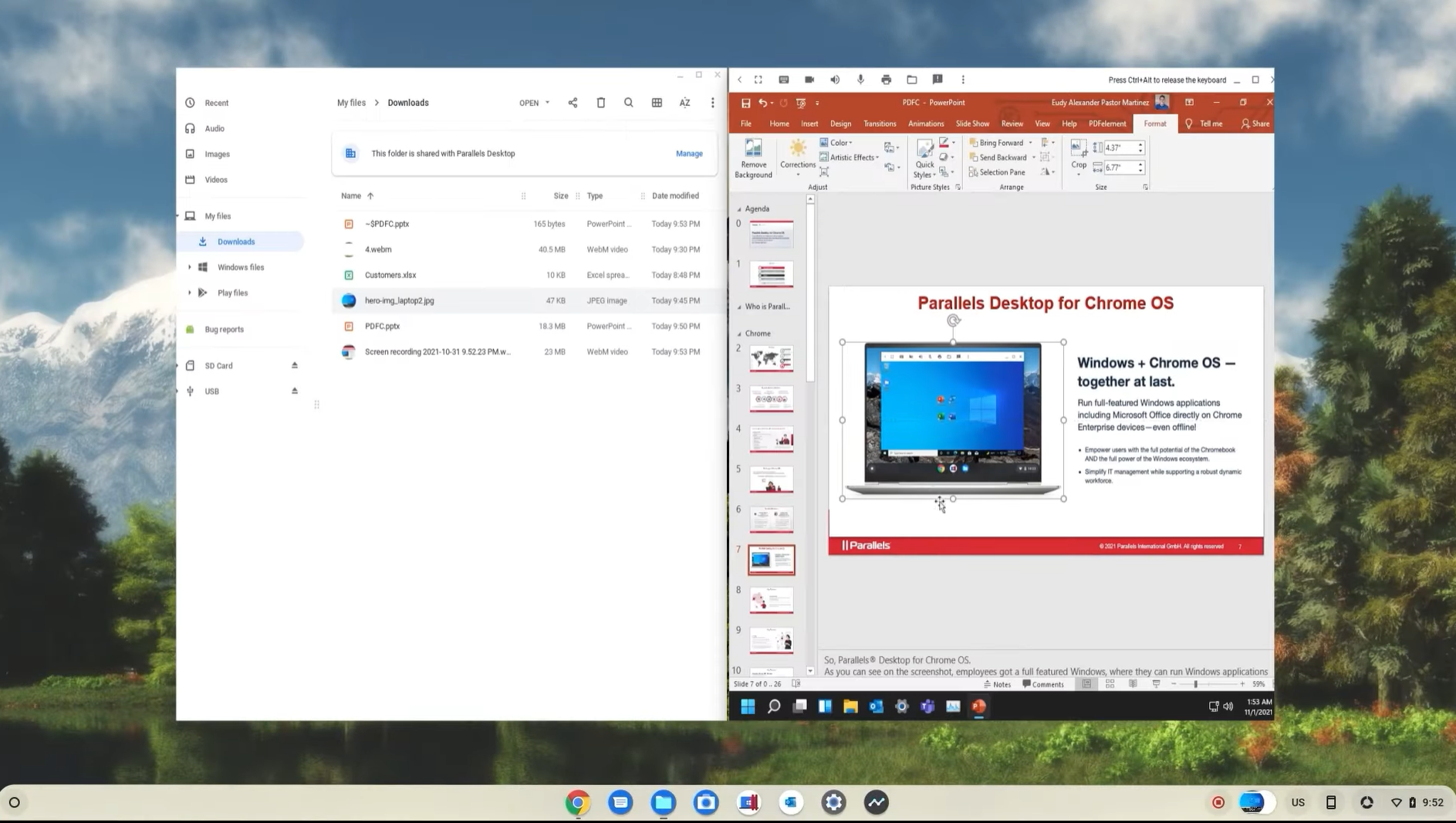Open File Explorer on Windows taskbar
1456x823 pixels.
(850, 706)
